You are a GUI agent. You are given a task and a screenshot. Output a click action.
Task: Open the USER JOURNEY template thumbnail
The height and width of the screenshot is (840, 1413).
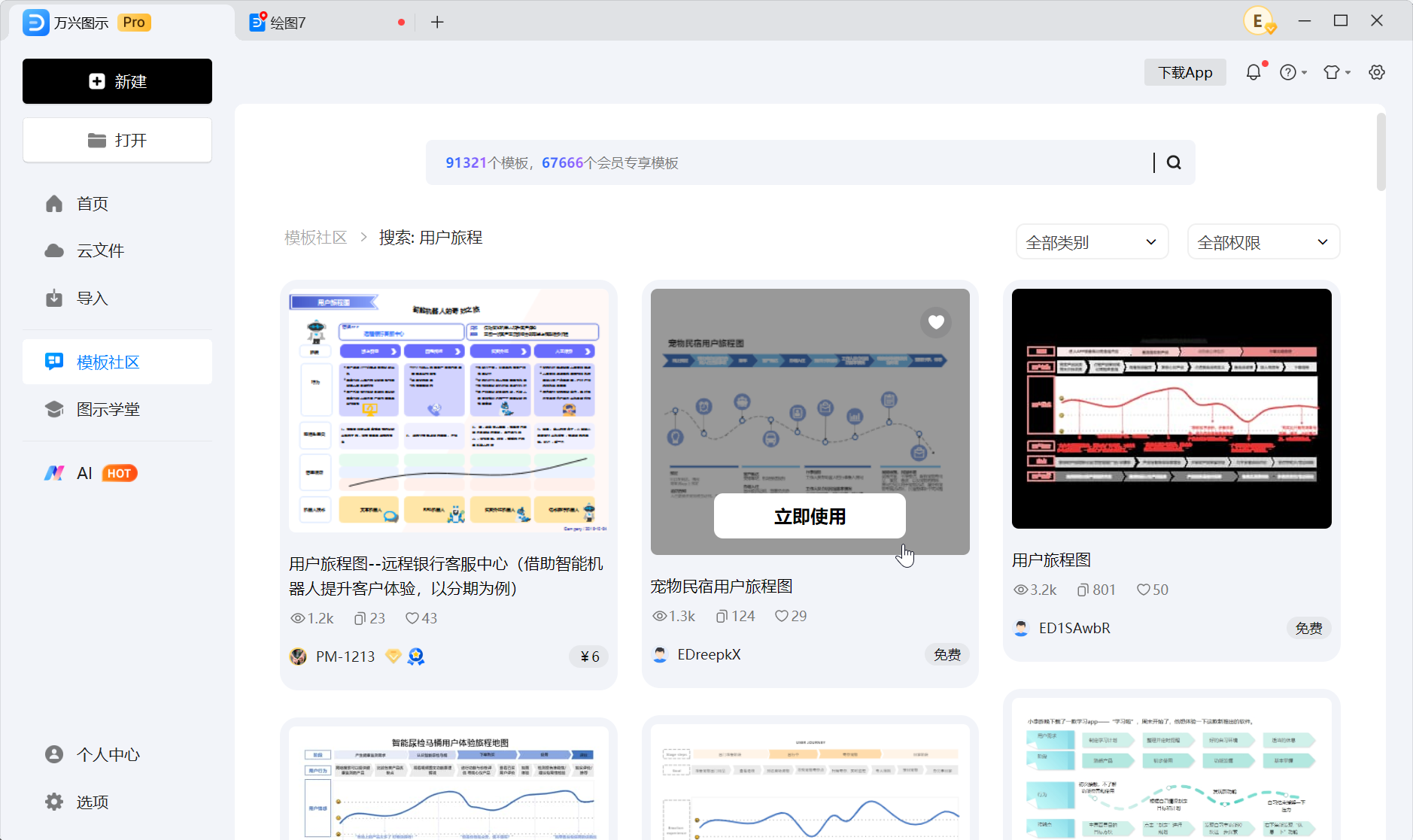810,782
